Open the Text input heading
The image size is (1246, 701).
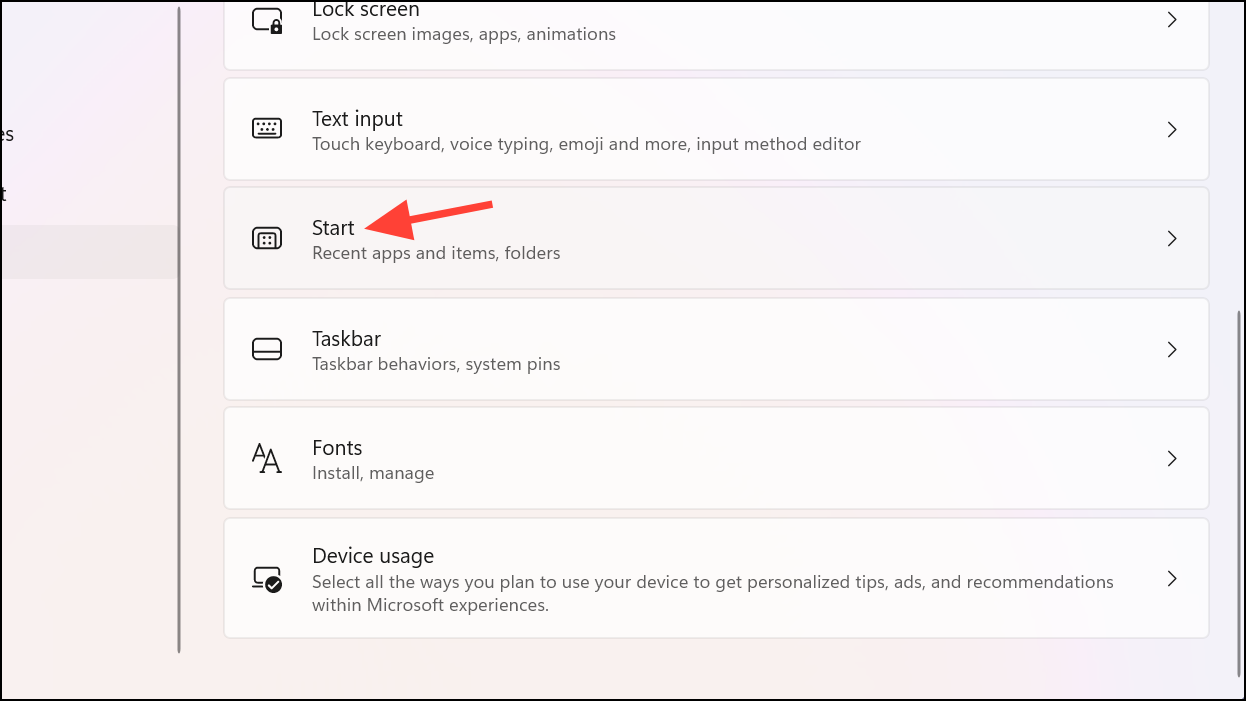tap(357, 119)
